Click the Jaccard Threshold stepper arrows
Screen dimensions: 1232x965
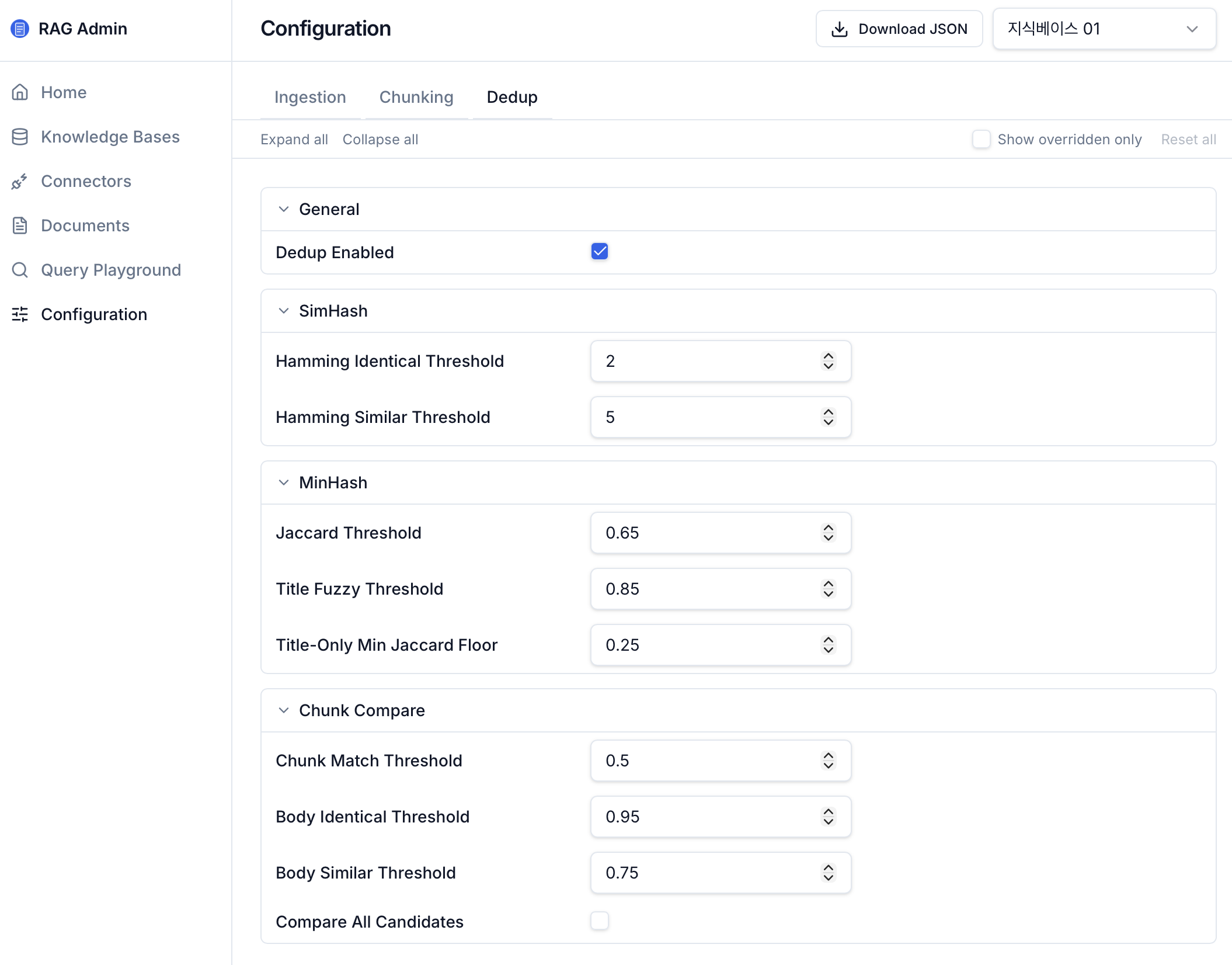point(829,533)
